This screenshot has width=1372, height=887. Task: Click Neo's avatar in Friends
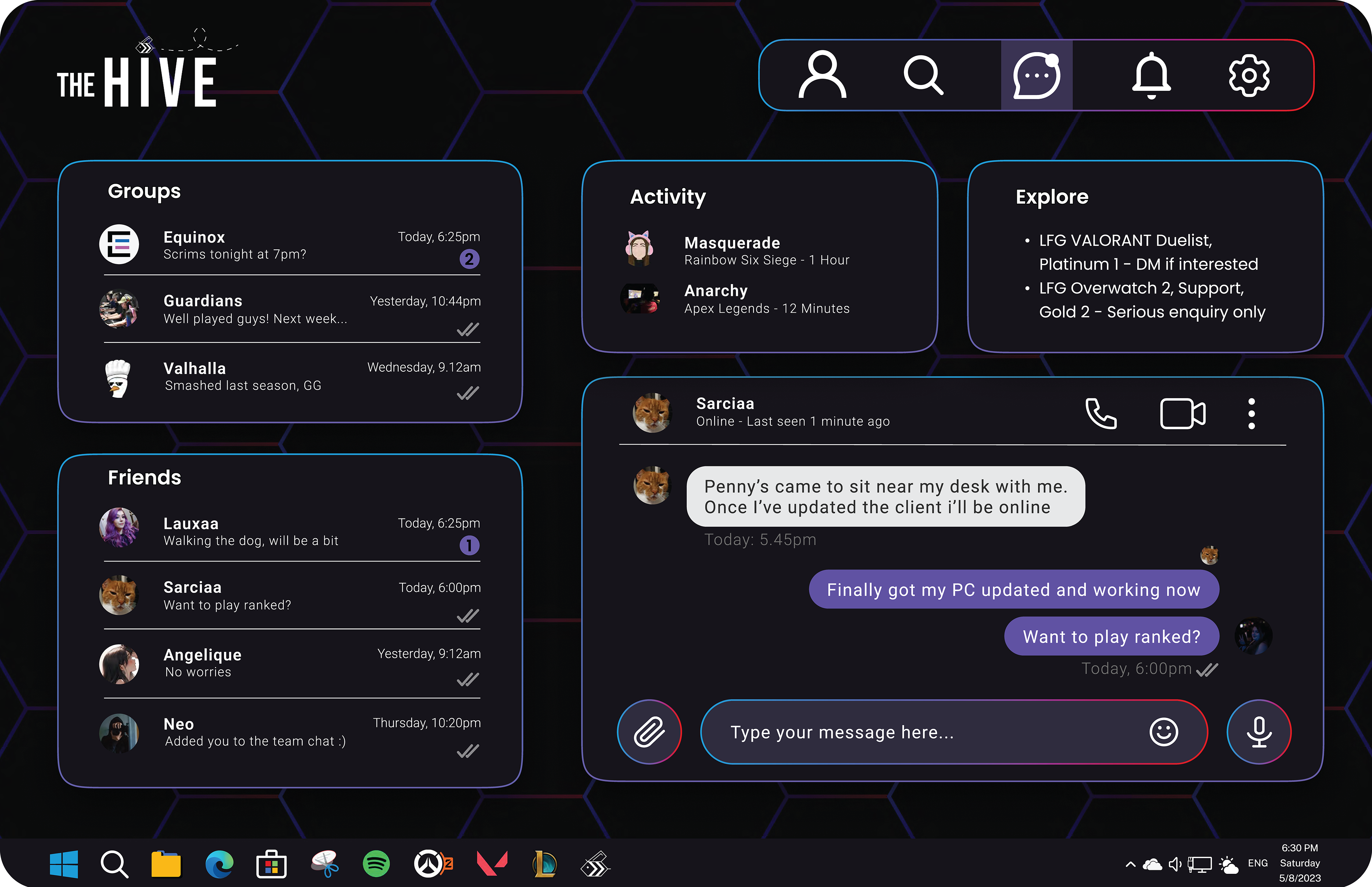(119, 733)
